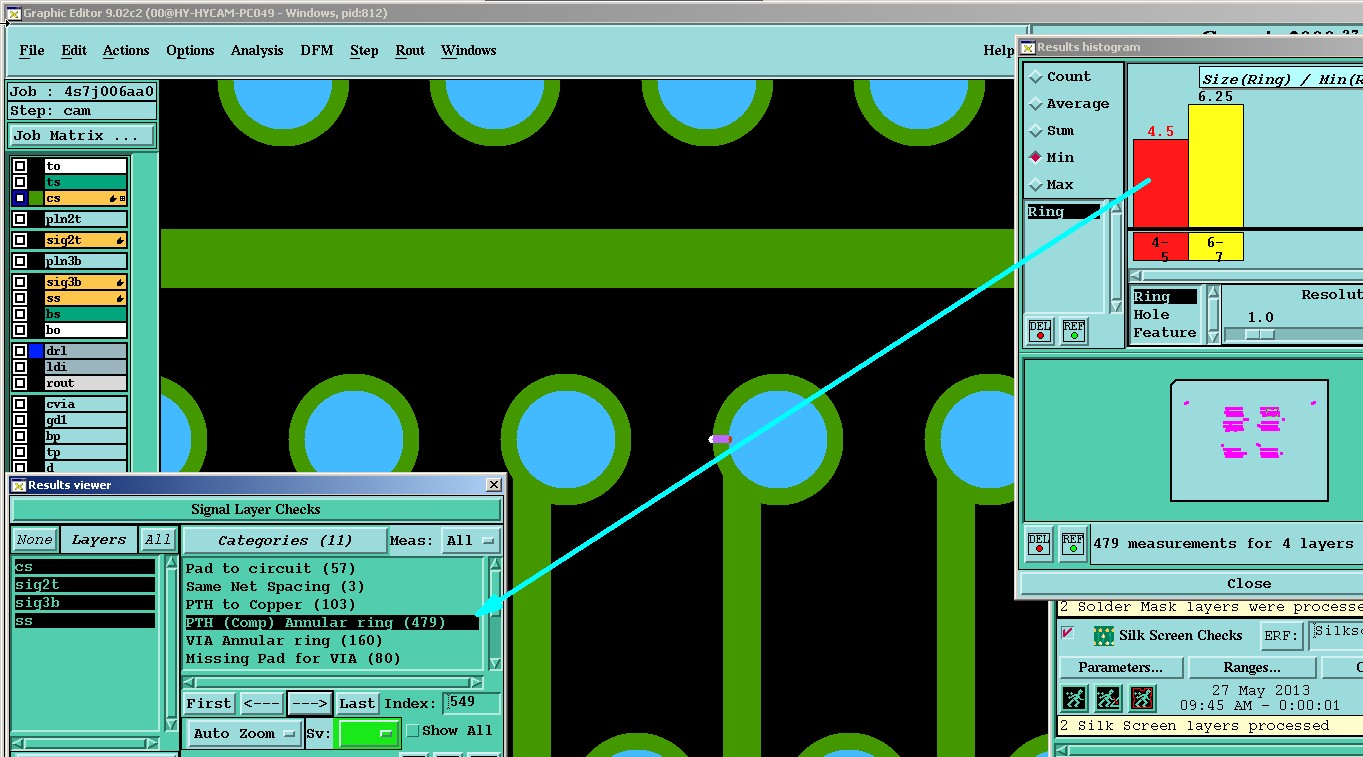Select the Count radio option

1037,77
